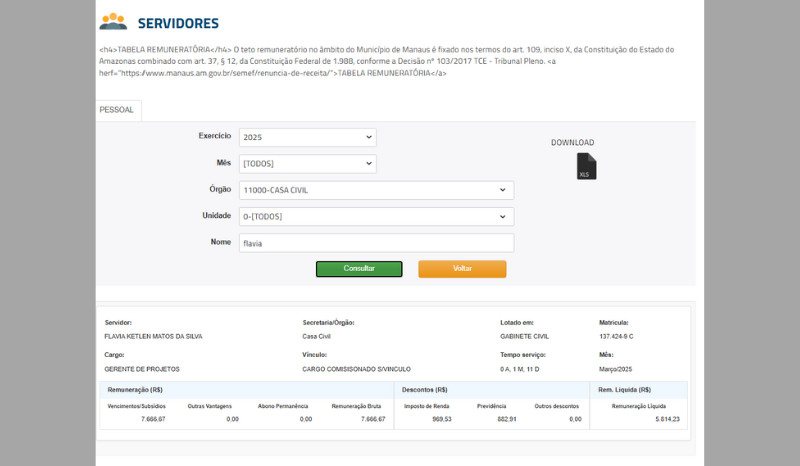
Task: Open the Órgão dropdown 11000-CASA CIVIL
Action: 376,190
